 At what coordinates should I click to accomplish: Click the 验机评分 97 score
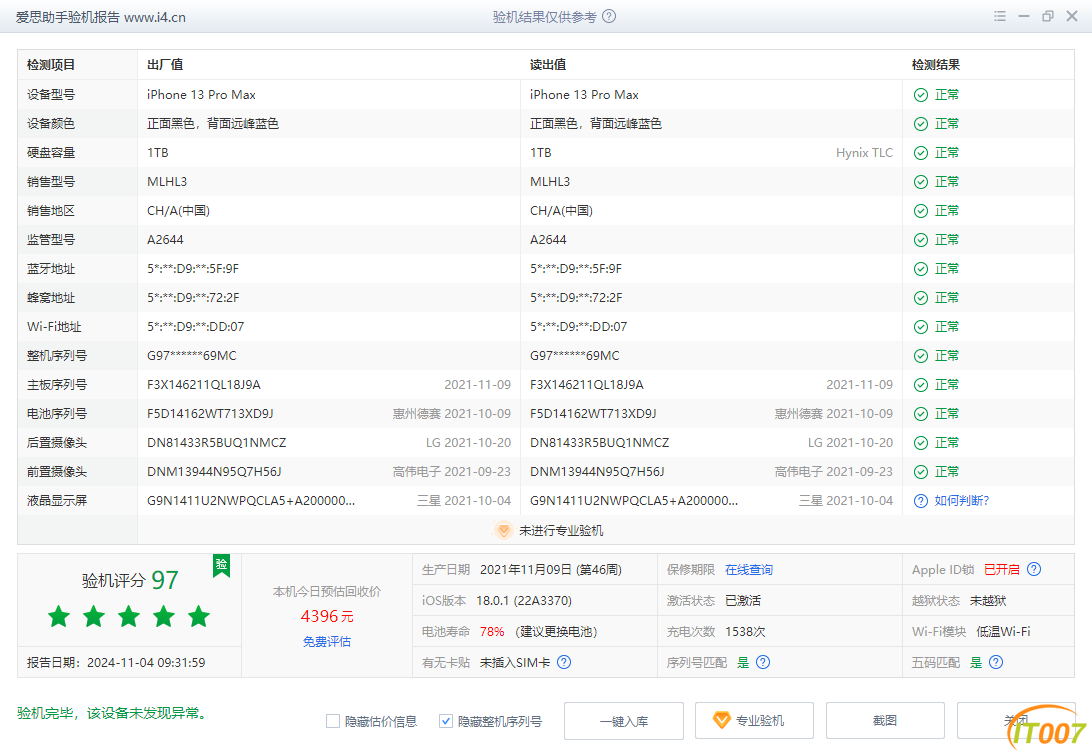tap(130, 580)
